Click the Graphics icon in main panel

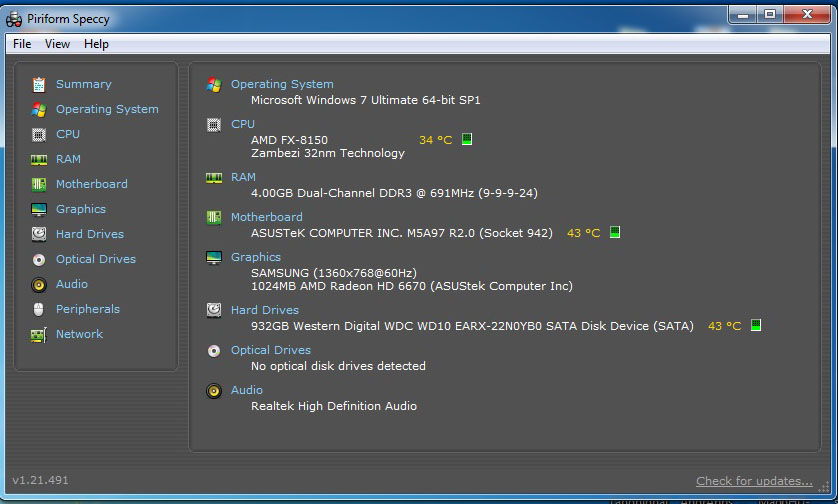[214, 258]
